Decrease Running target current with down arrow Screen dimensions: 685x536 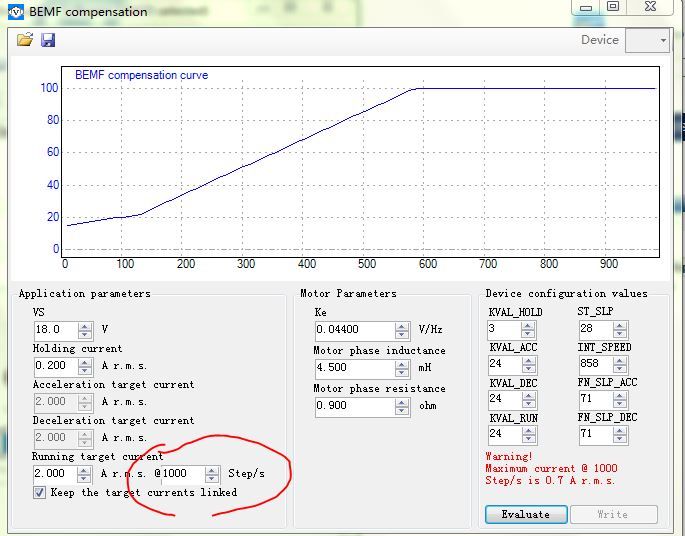pyautogui.click(x=84, y=478)
